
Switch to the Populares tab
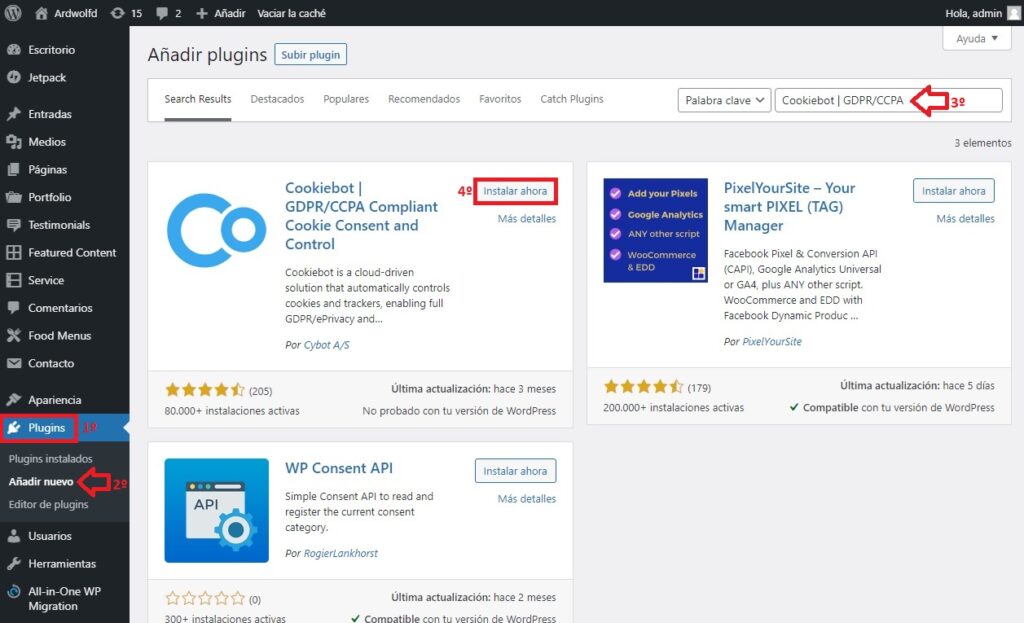[x=346, y=99]
